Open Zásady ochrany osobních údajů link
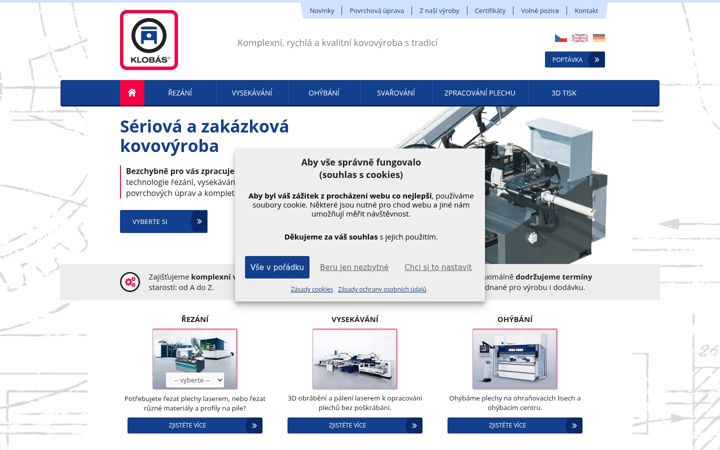Screen dimensions: 720x450 point(382,289)
